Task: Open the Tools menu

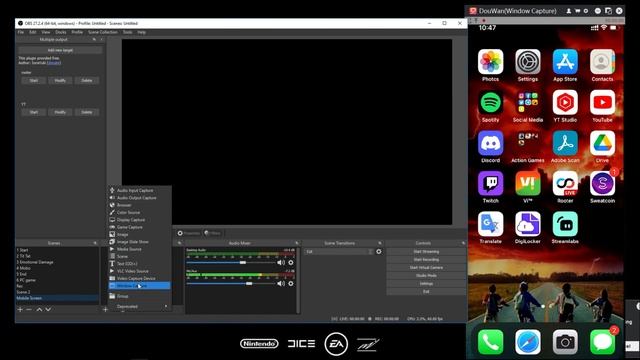Action: tap(127, 32)
